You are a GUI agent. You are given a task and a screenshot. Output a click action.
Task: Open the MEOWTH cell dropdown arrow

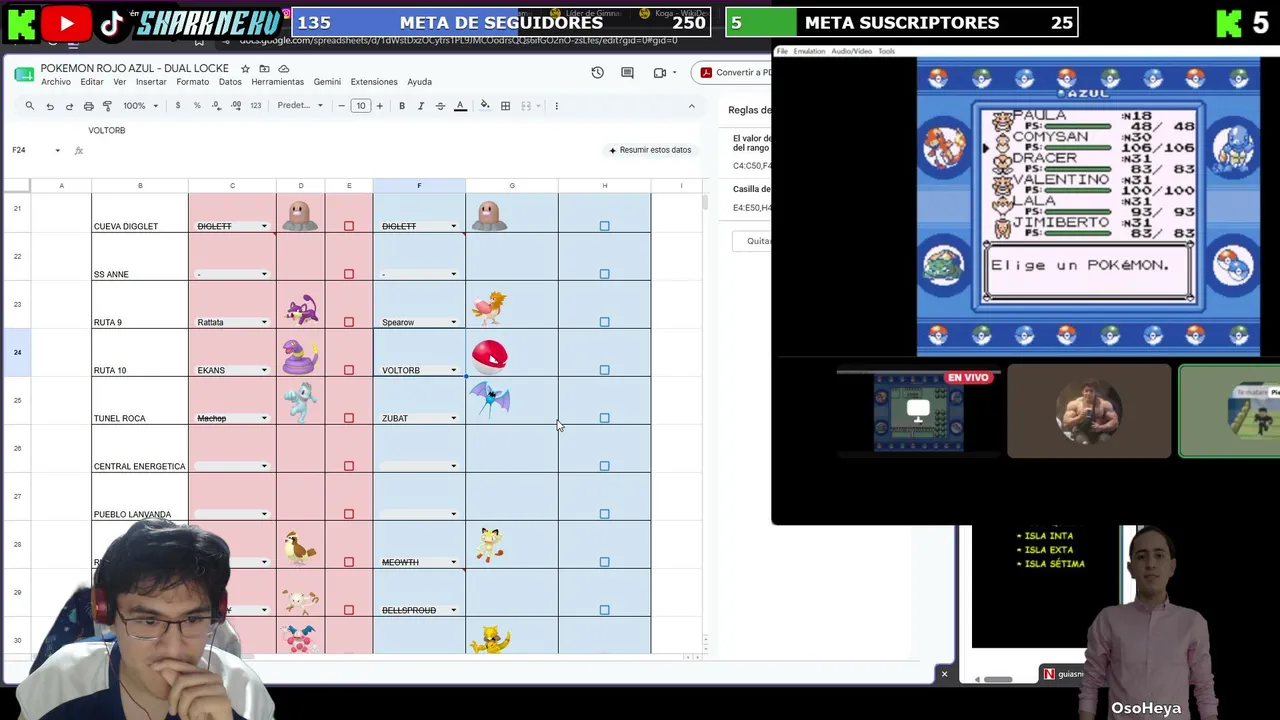(453, 562)
